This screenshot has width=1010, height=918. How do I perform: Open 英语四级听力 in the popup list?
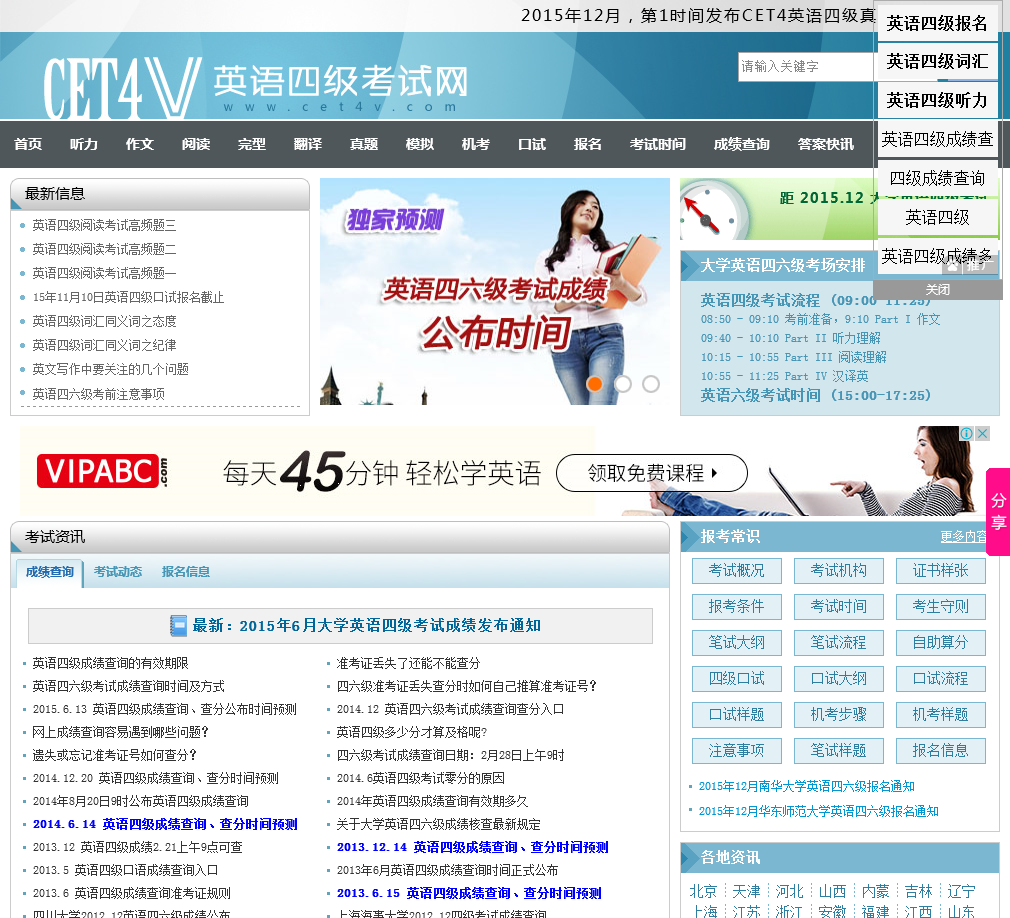(937, 100)
